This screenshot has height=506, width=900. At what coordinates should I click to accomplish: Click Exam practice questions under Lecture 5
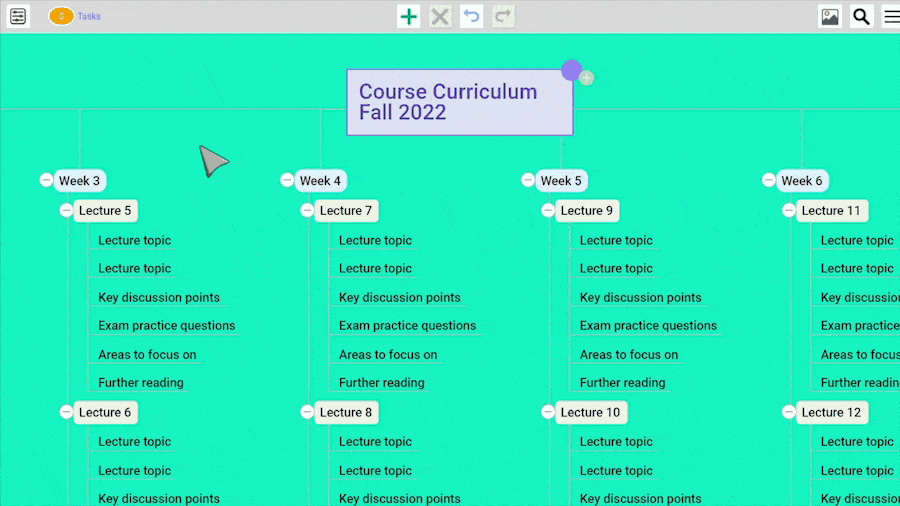[x=166, y=325]
